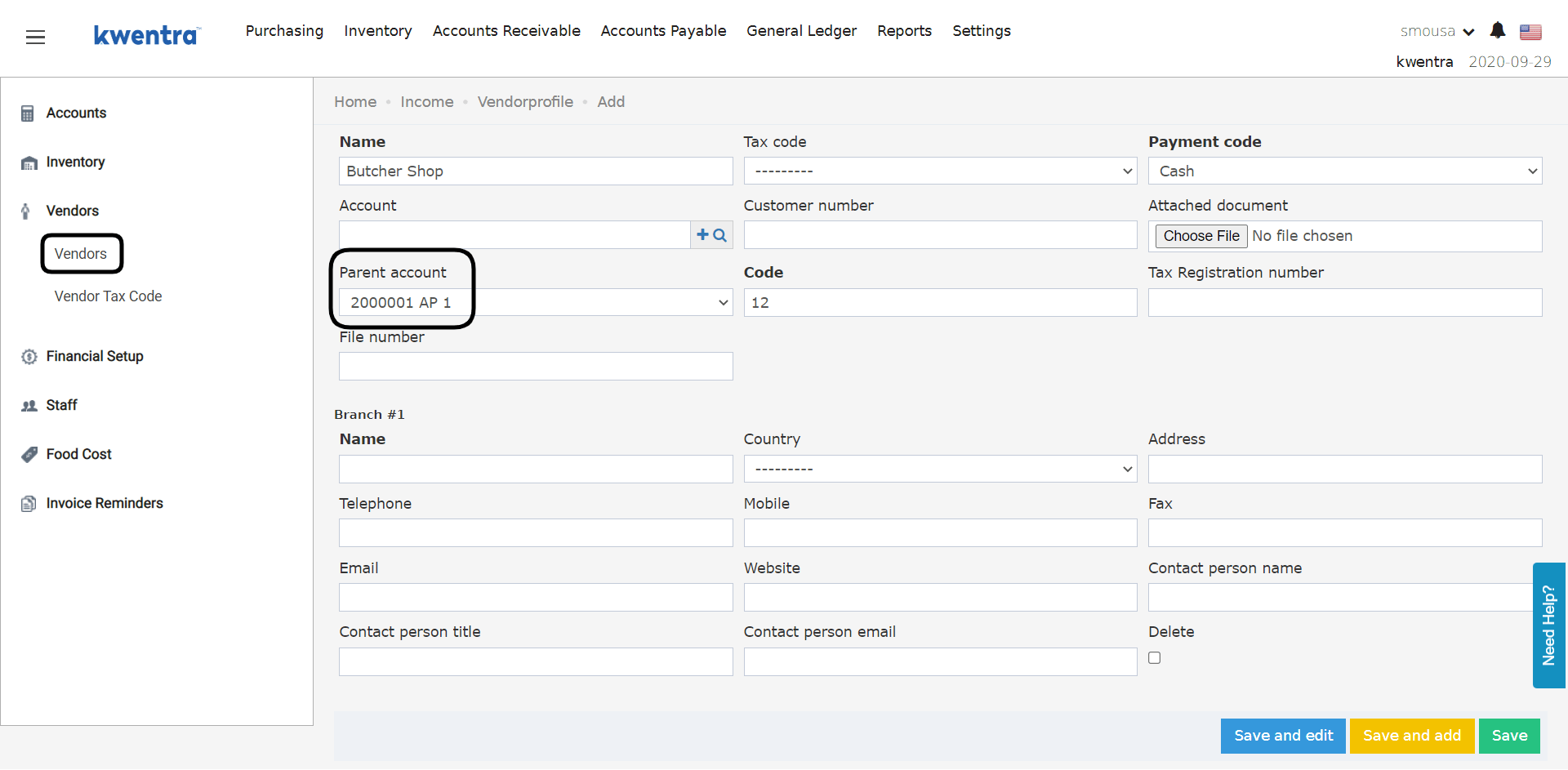Open the Purchasing menu
1568x770 pixels.
pyautogui.click(x=284, y=31)
